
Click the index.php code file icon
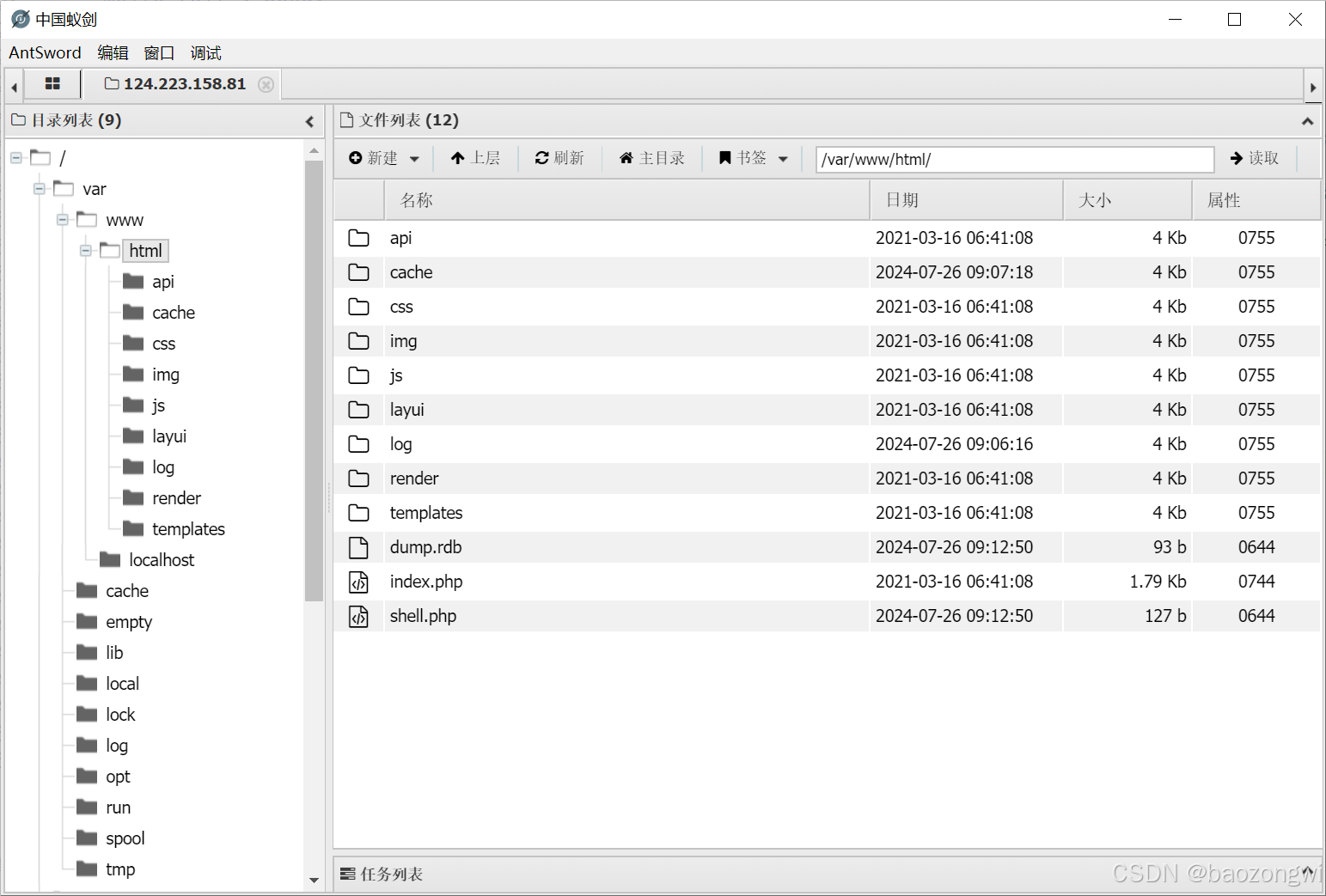(x=358, y=582)
